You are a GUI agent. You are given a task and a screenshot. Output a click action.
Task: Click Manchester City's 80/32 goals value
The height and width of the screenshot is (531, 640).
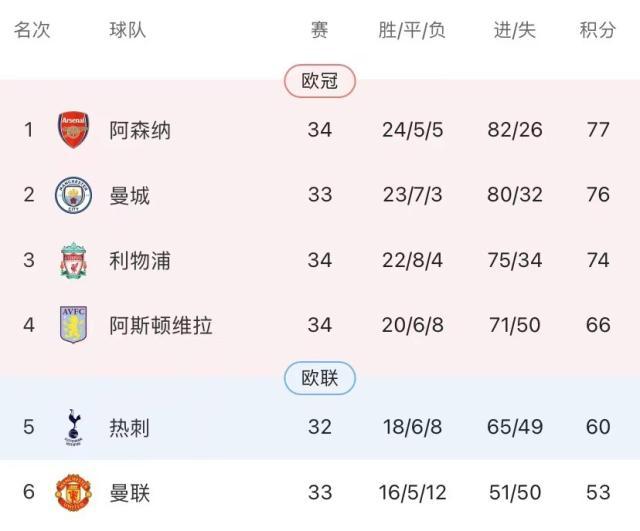[x=515, y=195]
